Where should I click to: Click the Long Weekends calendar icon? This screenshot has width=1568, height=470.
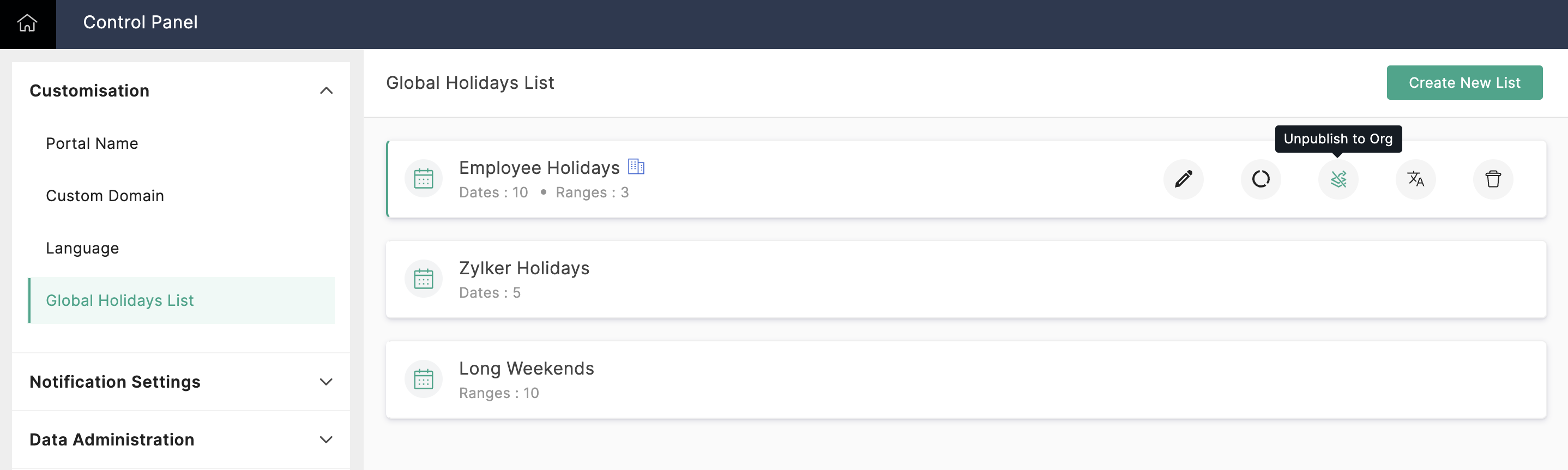tap(423, 379)
